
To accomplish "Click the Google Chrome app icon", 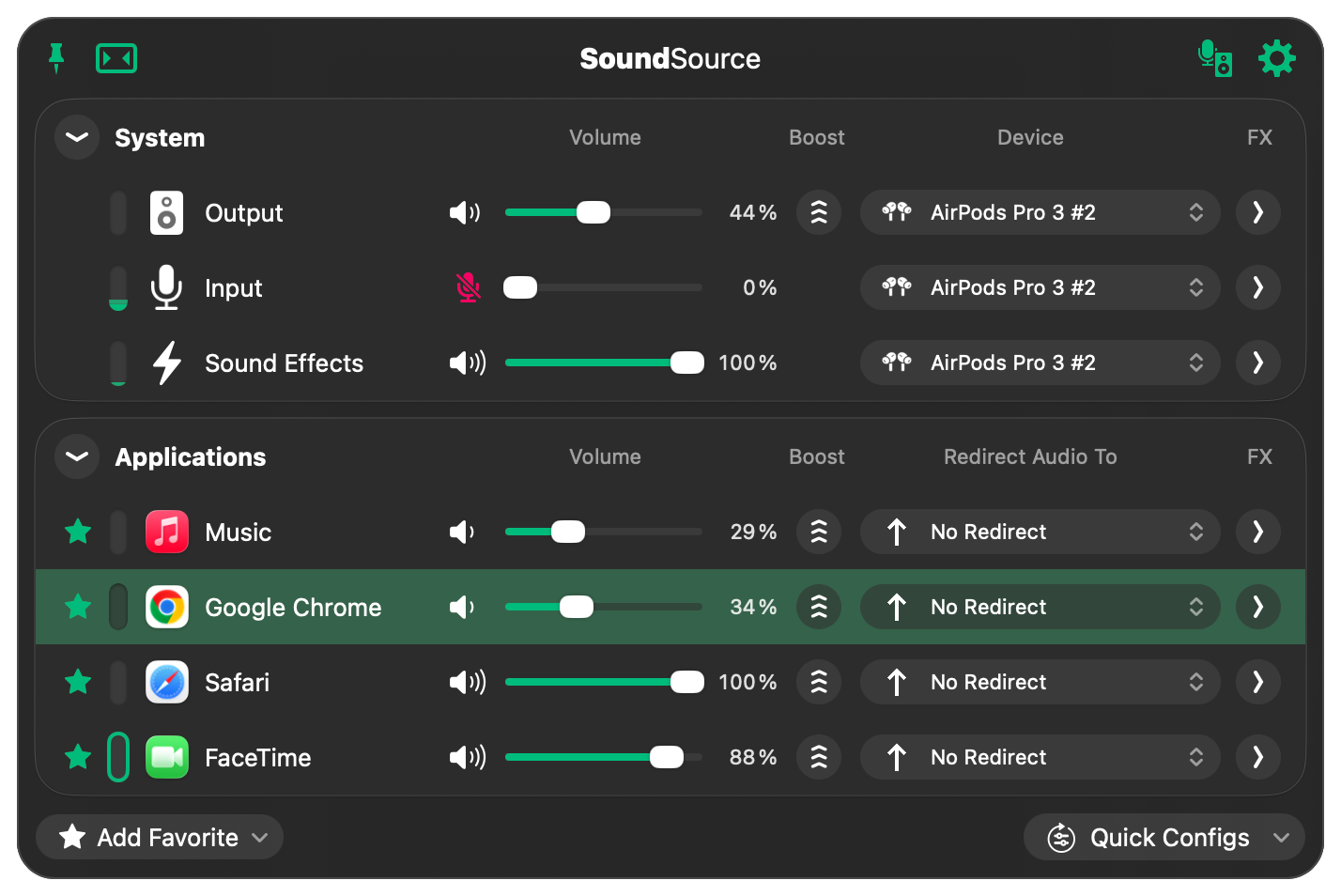I will [x=167, y=607].
